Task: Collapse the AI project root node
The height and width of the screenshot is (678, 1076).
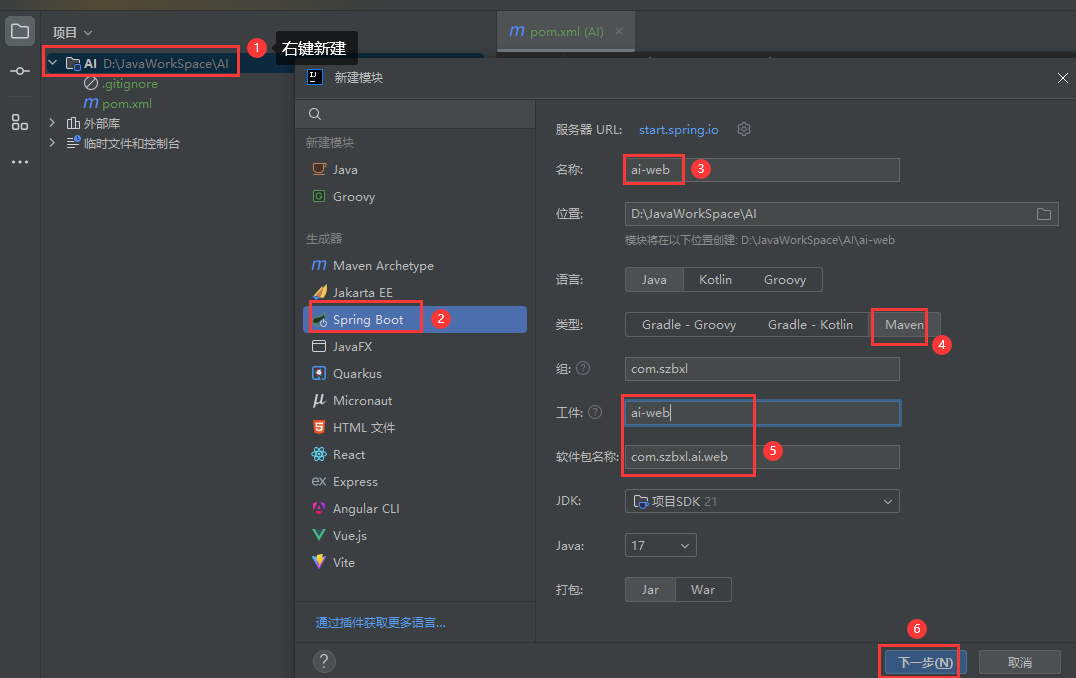Action: 53,63
